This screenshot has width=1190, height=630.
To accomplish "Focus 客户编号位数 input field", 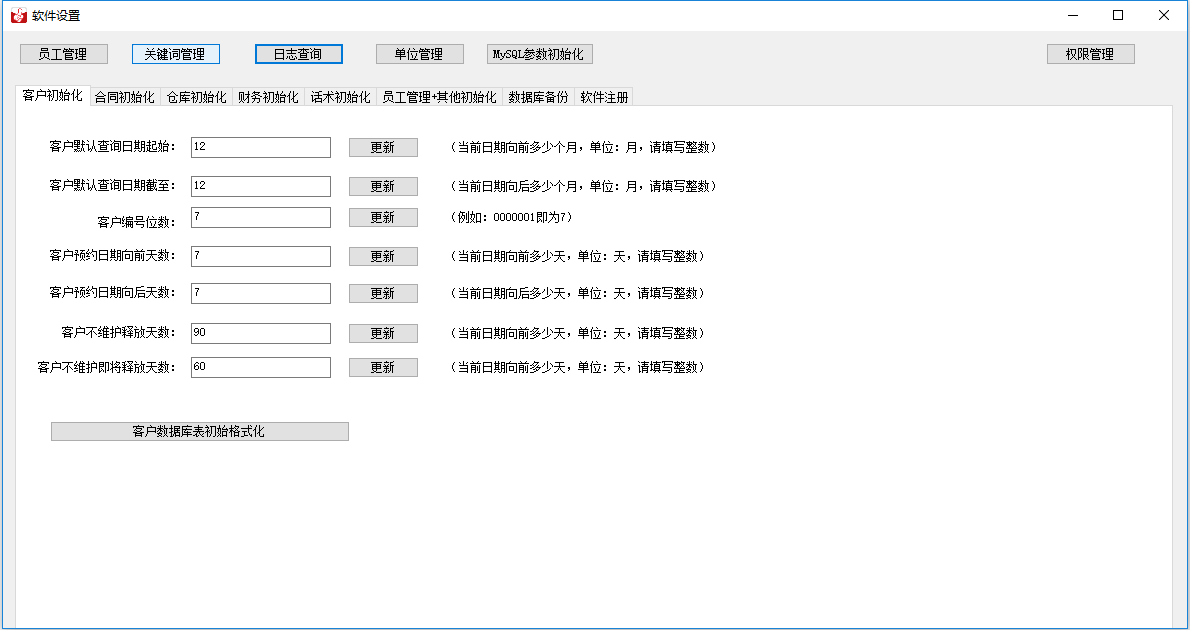I will click(x=261, y=217).
